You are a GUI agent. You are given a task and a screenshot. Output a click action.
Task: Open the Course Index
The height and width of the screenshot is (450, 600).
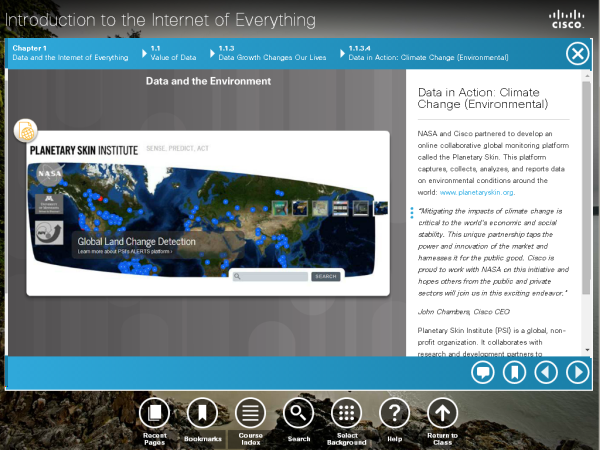tap(251, 412)
